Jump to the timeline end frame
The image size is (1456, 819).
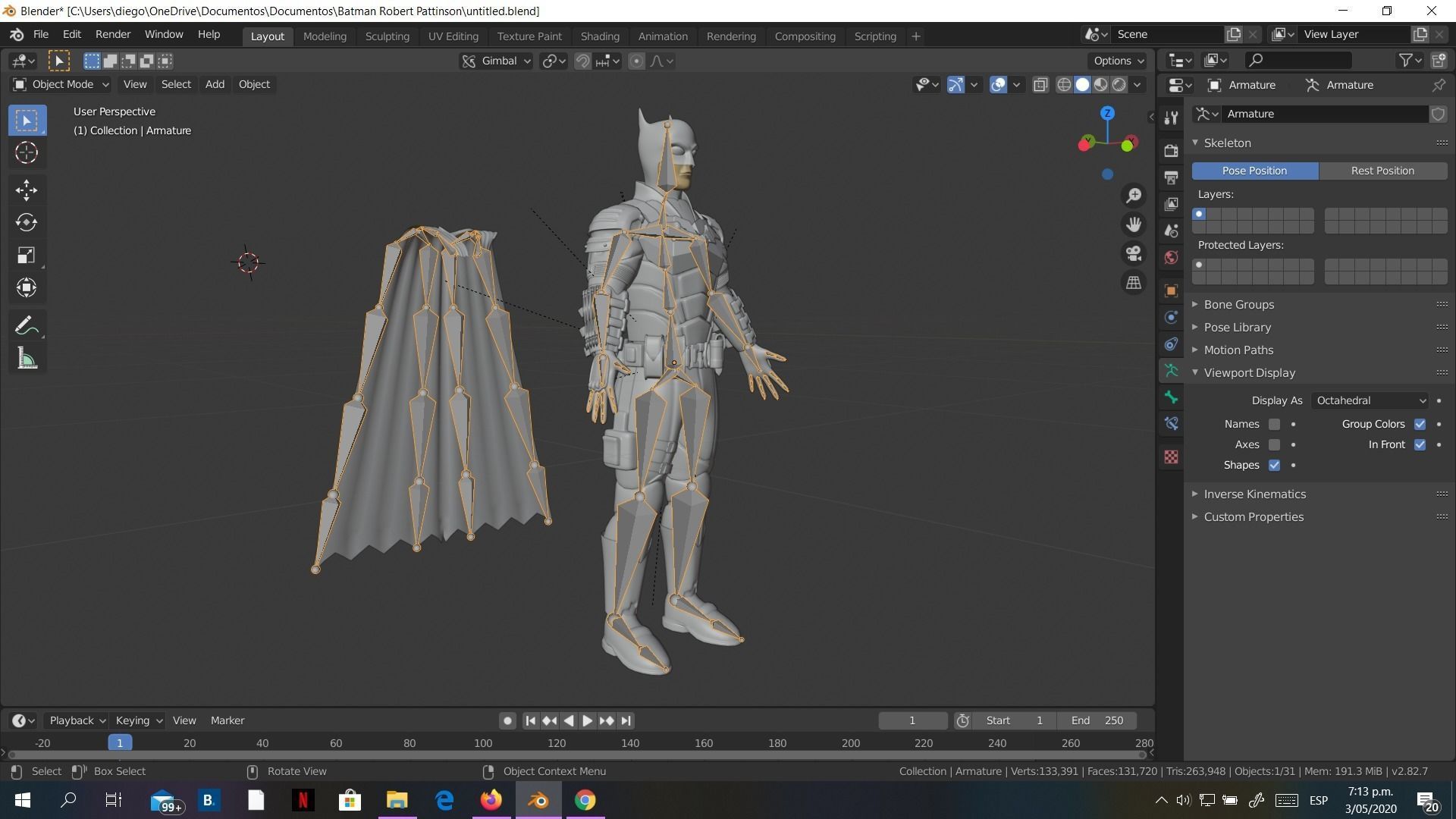tap(626, 720)
